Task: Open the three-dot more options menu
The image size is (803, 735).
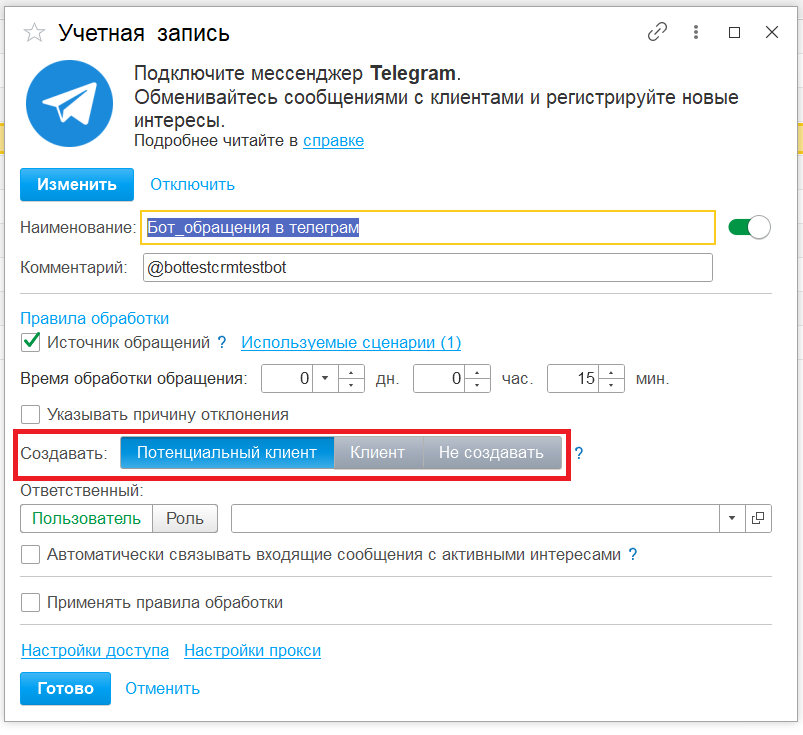Action: tap(695, 32)
